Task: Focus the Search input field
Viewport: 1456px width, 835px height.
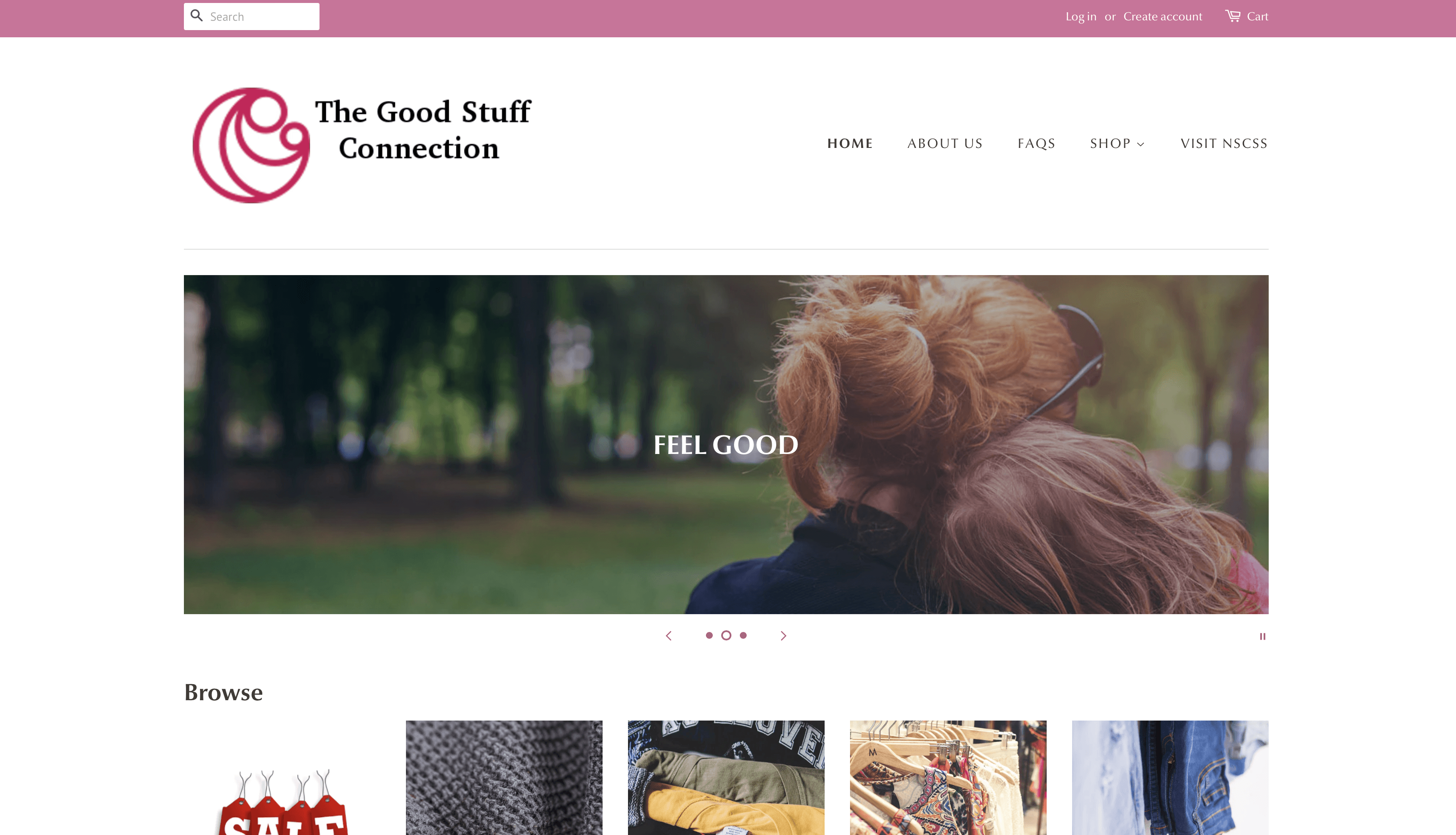Action: point(252,17)
